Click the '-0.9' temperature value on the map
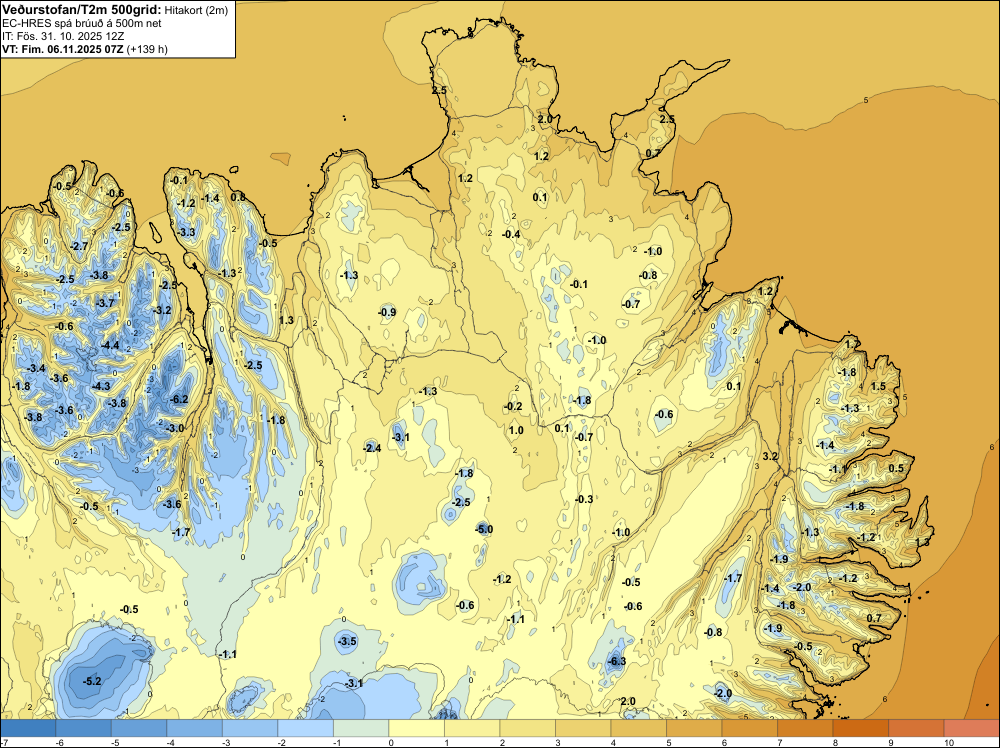 (387, 312)
